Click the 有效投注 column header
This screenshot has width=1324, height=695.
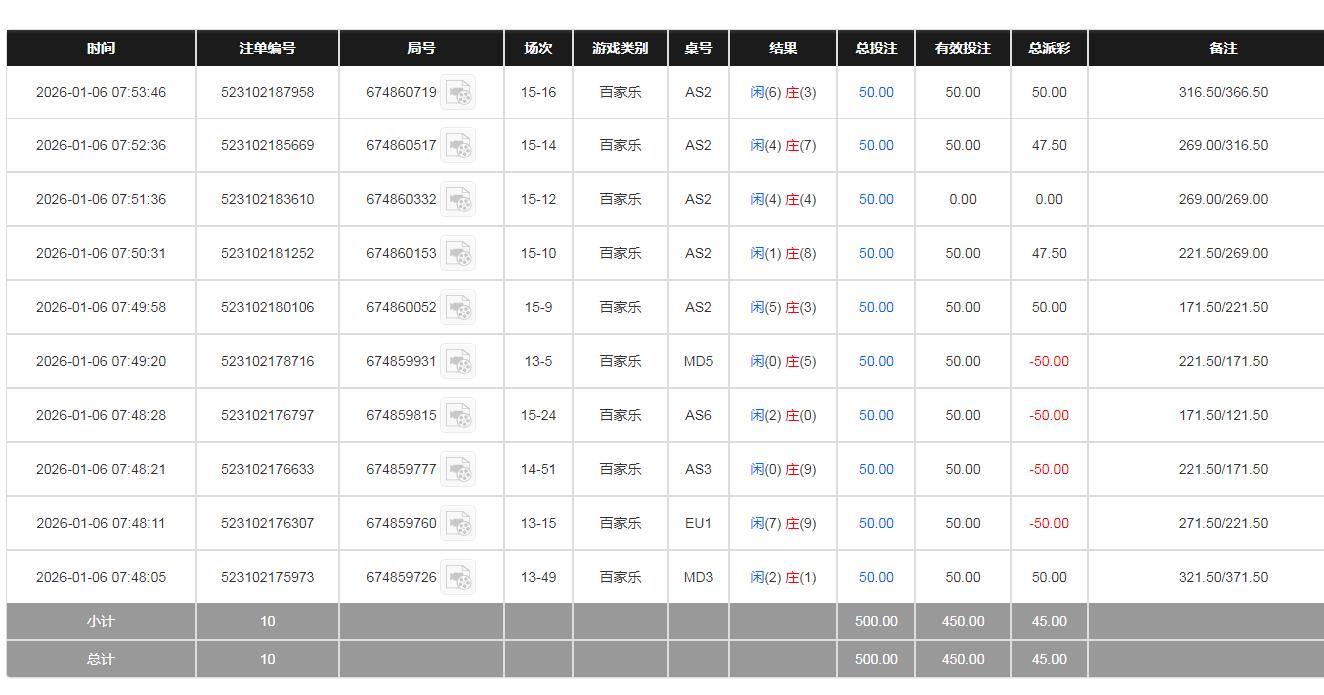click(963, 48)
